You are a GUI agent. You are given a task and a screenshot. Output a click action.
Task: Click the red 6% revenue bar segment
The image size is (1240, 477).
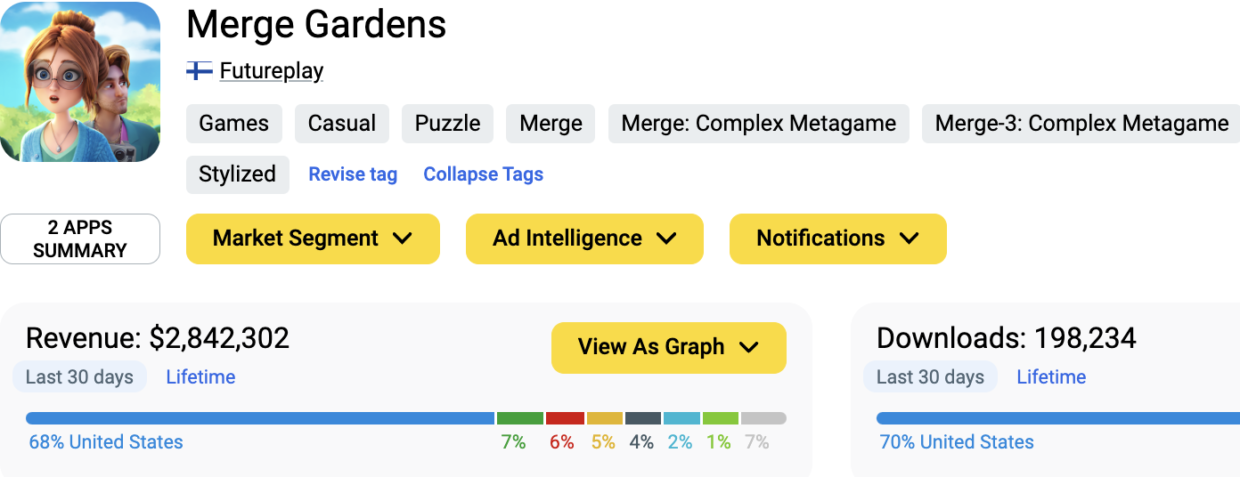(565, 418)
